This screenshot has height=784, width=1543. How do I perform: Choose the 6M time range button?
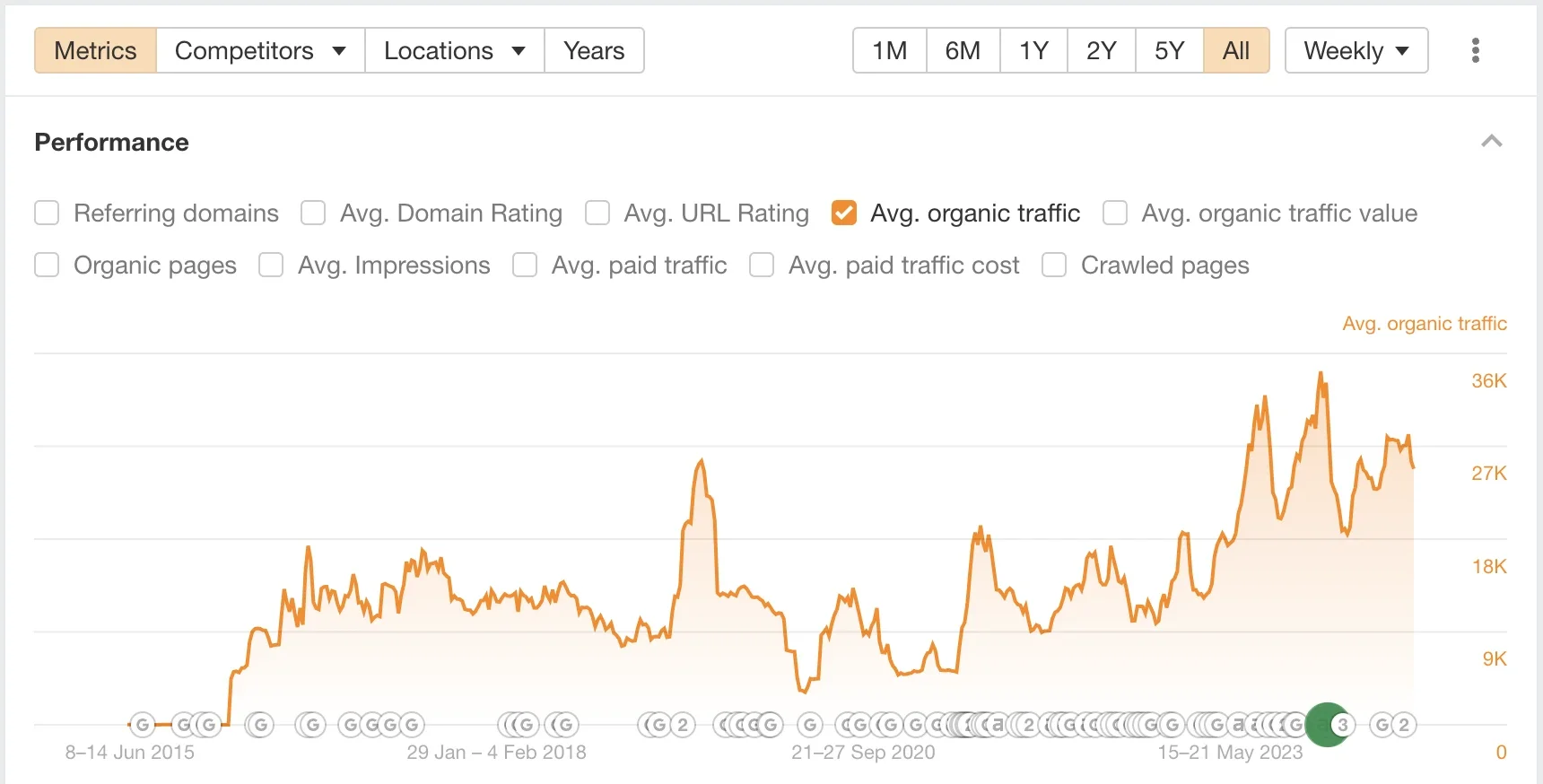click(x=963, y=50)
